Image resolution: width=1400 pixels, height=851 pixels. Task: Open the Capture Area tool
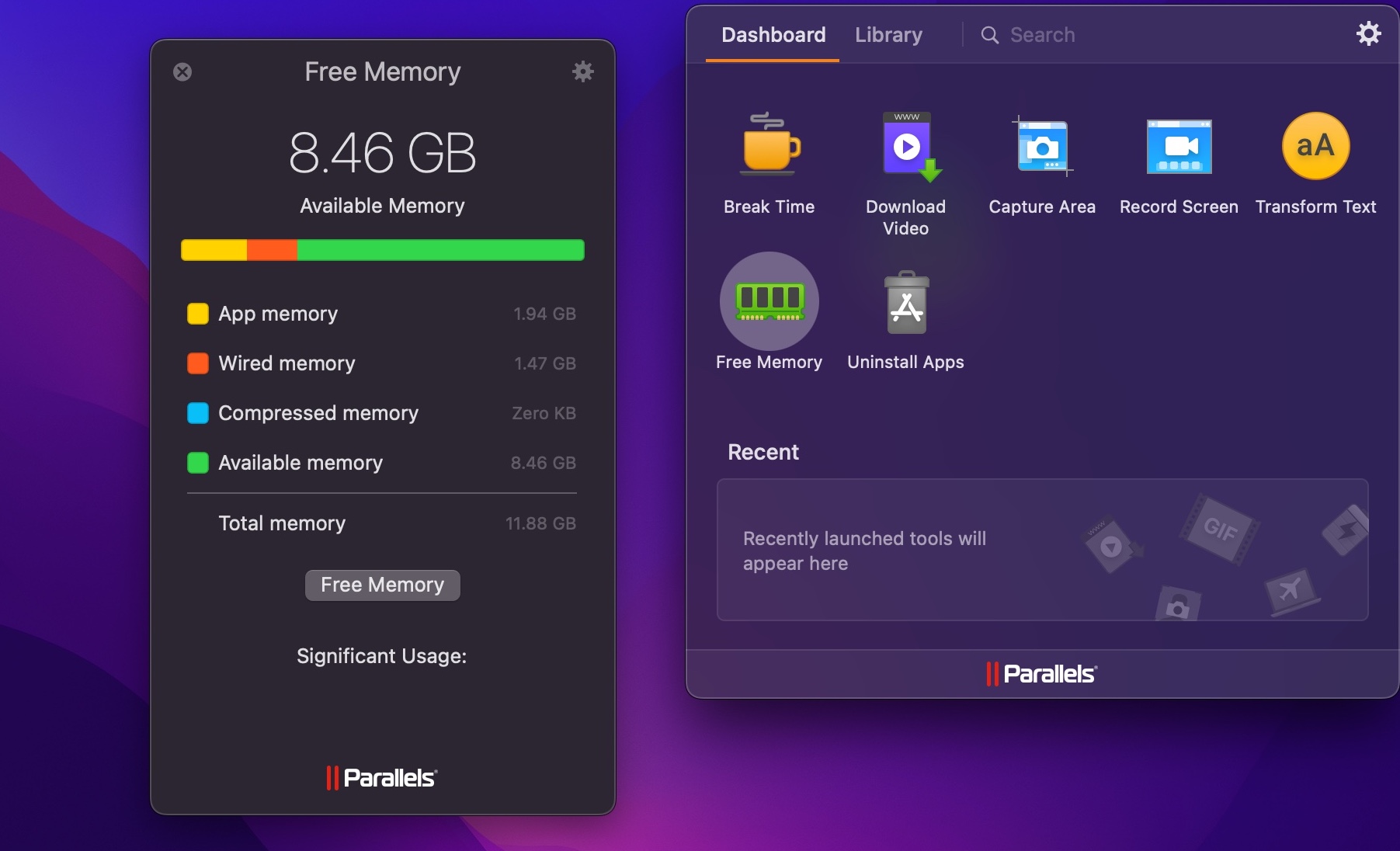click(1042, 146)
